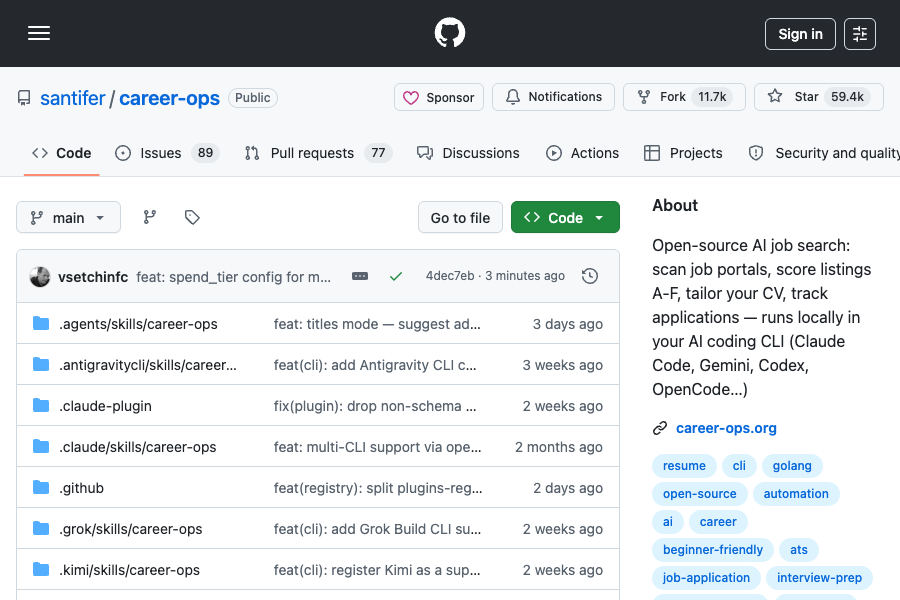Viewport: 900px width, 600px height.
Task: View tags via the tag icon
Action: pyautogui.click(x=192, y=217)
